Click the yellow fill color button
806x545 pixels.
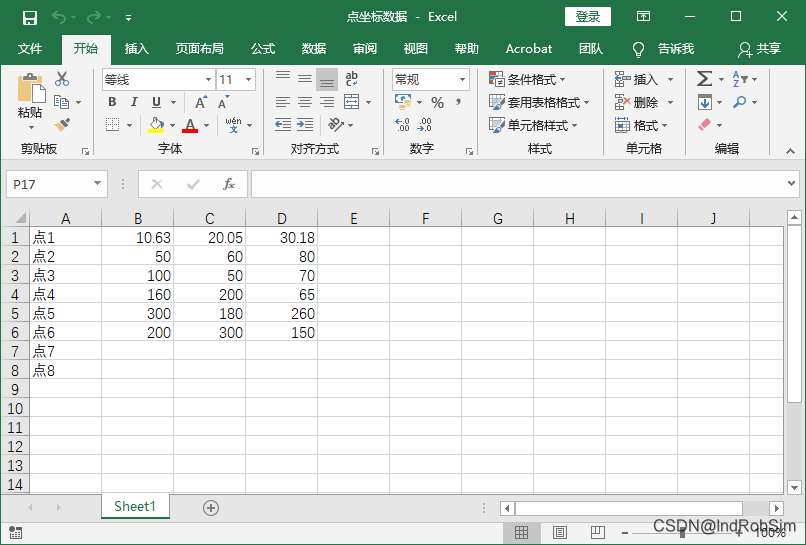tap(155, 125)
